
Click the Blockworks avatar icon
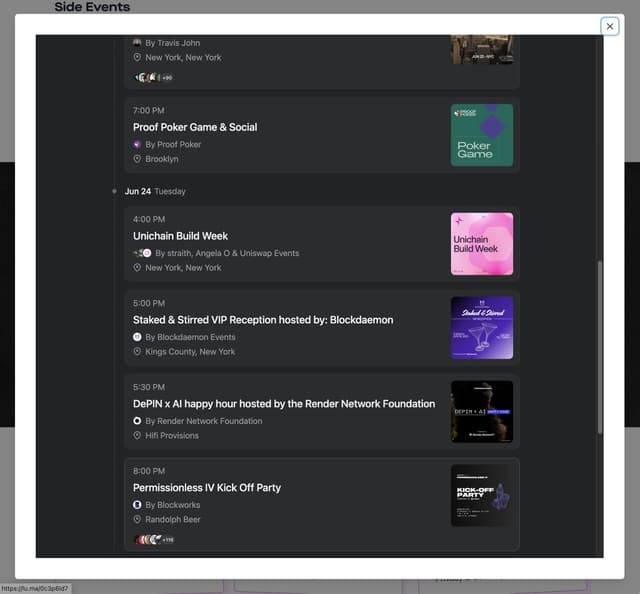[x=137, y=505]
